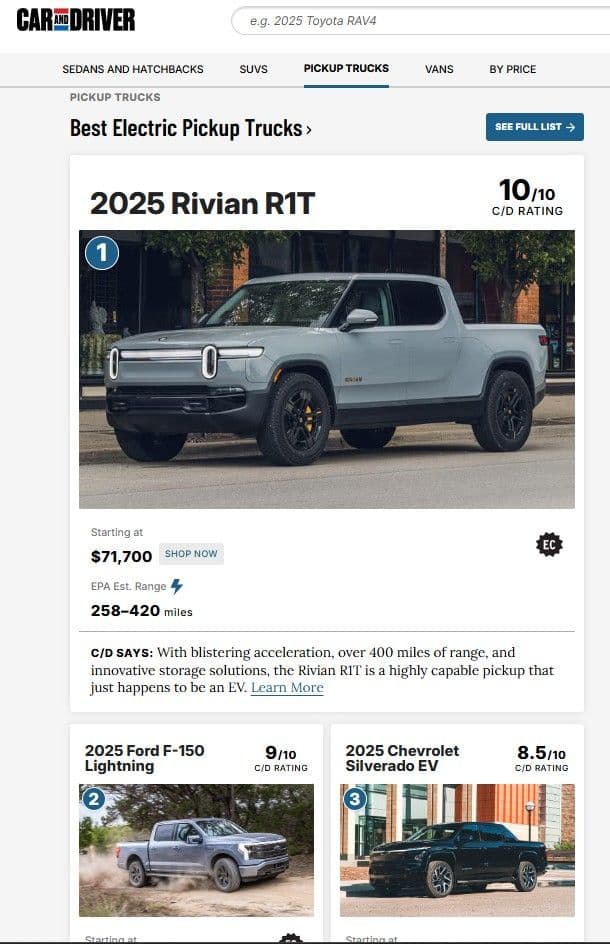
Task: Click the 10/10 C/D rating
Action: tap(527, 196)
